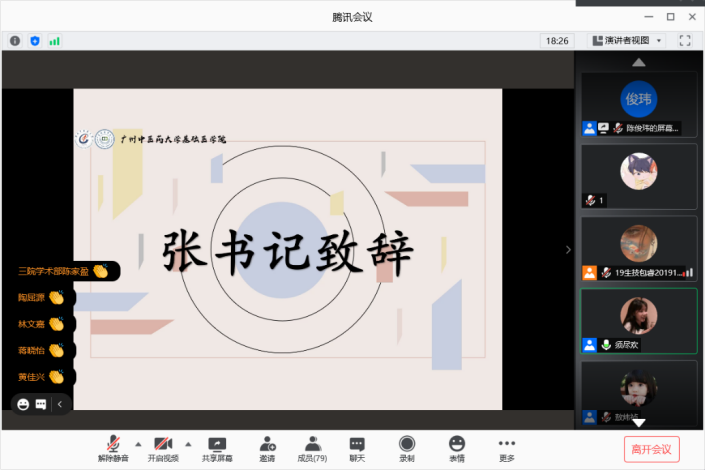This screenshot has width=705, height=470.
Task: Open the blue security shield icon
Action: coord(35,41)
